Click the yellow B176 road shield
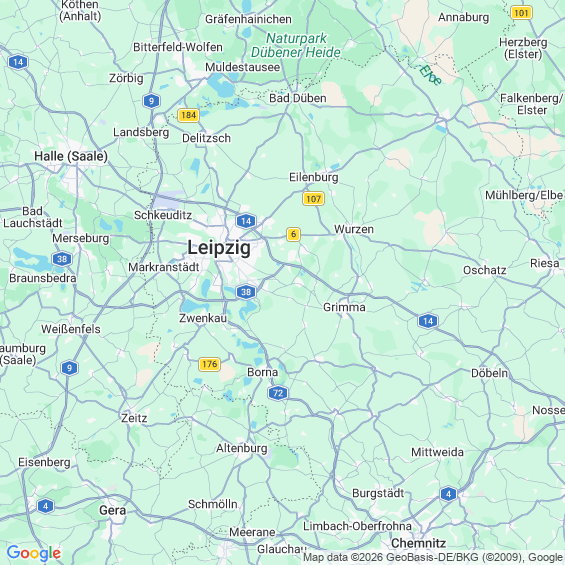This screenshot has height=565, width=565. 209,364
